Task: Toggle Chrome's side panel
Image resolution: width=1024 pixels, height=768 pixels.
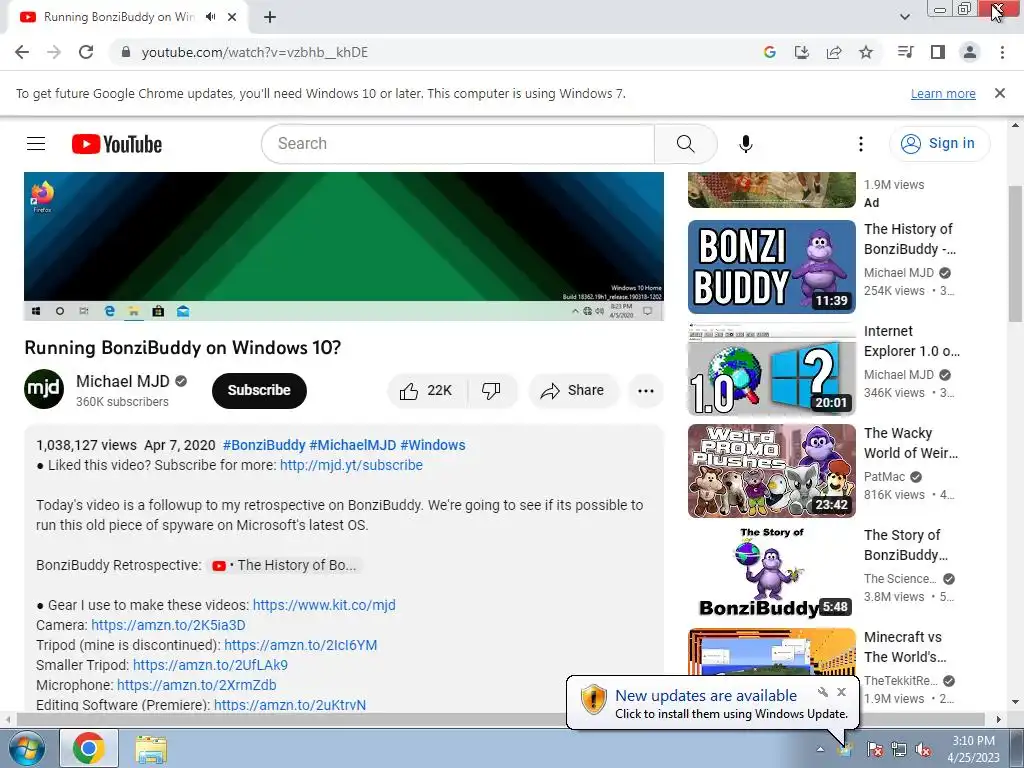Action: point(938,52)
